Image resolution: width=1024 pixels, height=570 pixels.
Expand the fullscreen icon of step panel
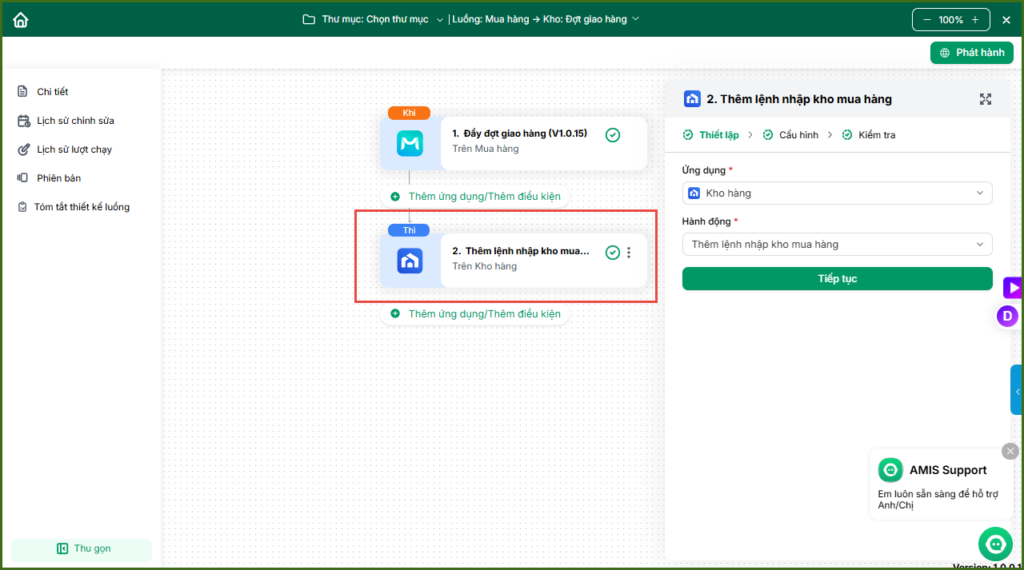tap(985, 99)
